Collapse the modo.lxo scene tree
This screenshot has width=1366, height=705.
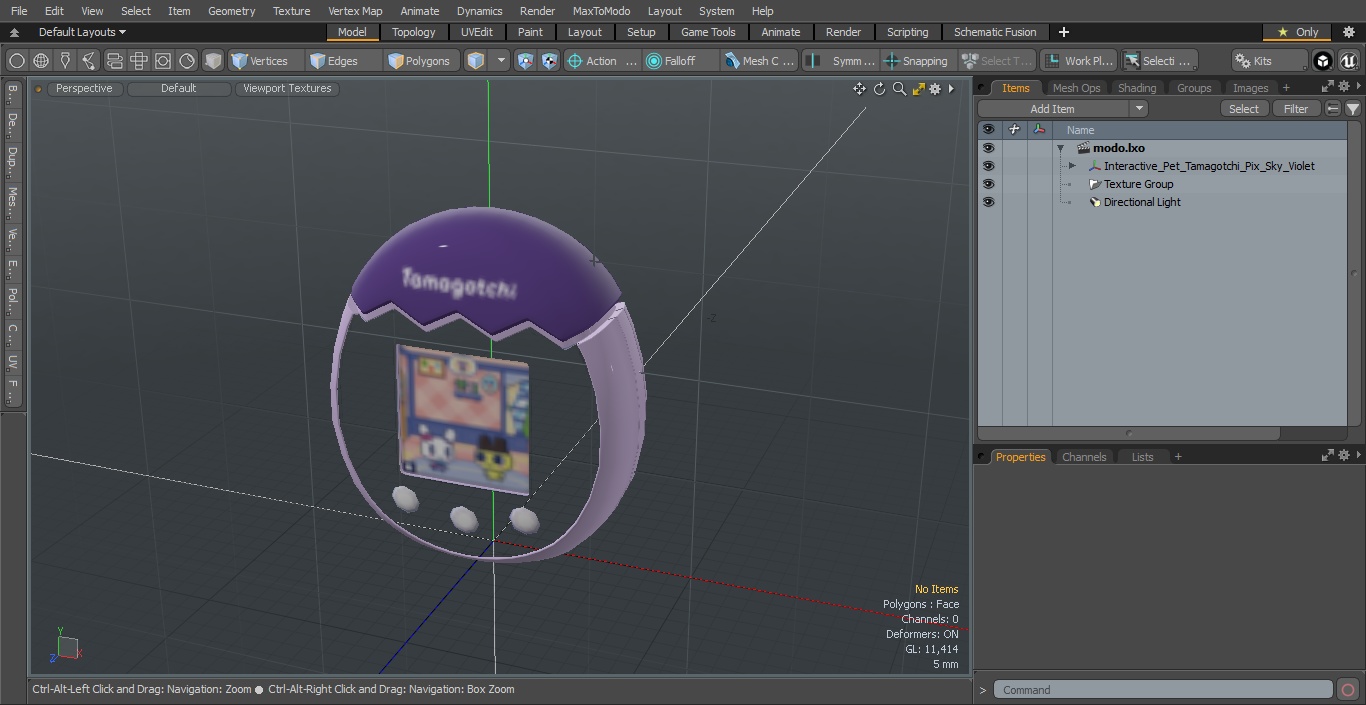[1060, 148]
